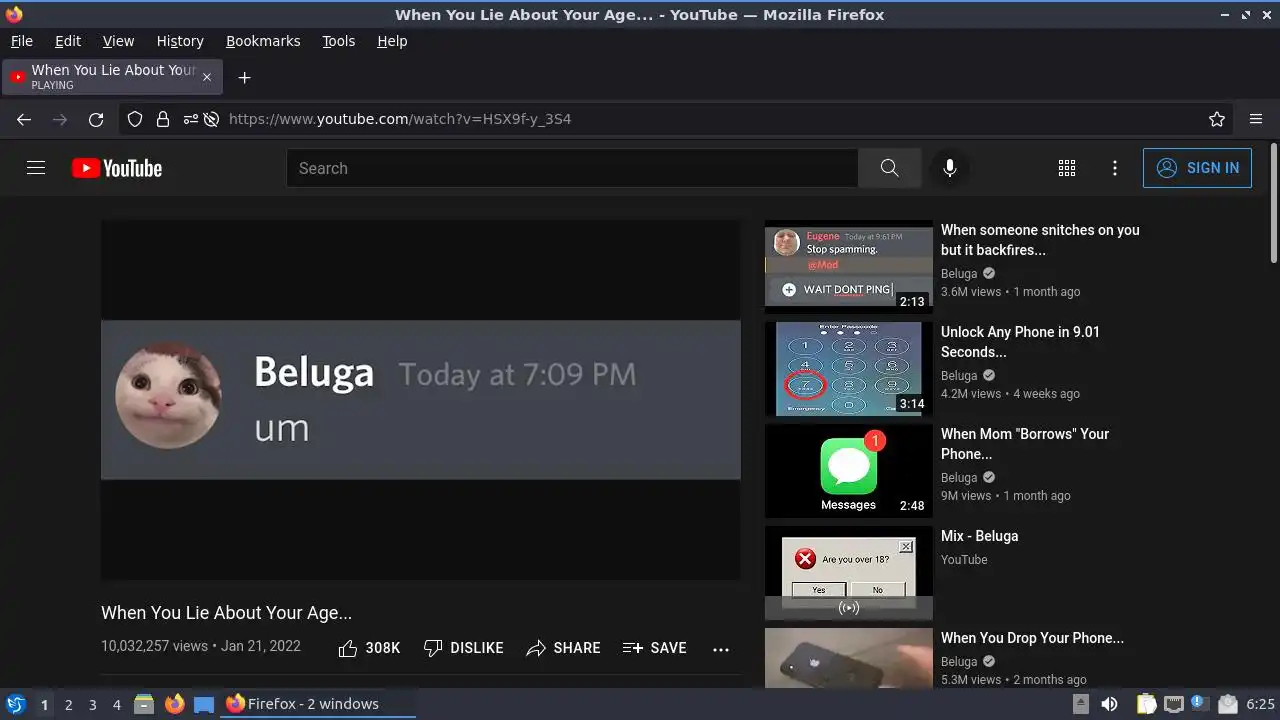Screen dimensions: 1280x720
Task: Open the clipboard tray icon
Action: (1146, 704)
